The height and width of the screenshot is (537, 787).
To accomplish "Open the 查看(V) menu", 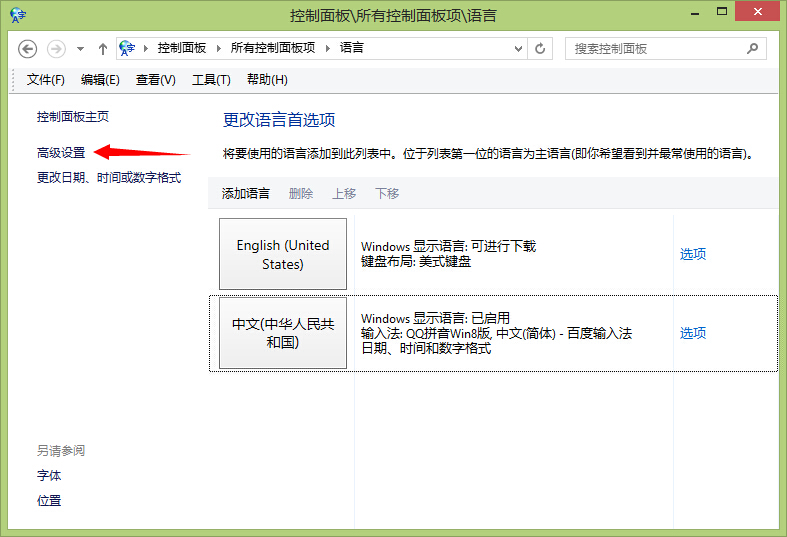I will pyautogui.click(x=156, y=80).
